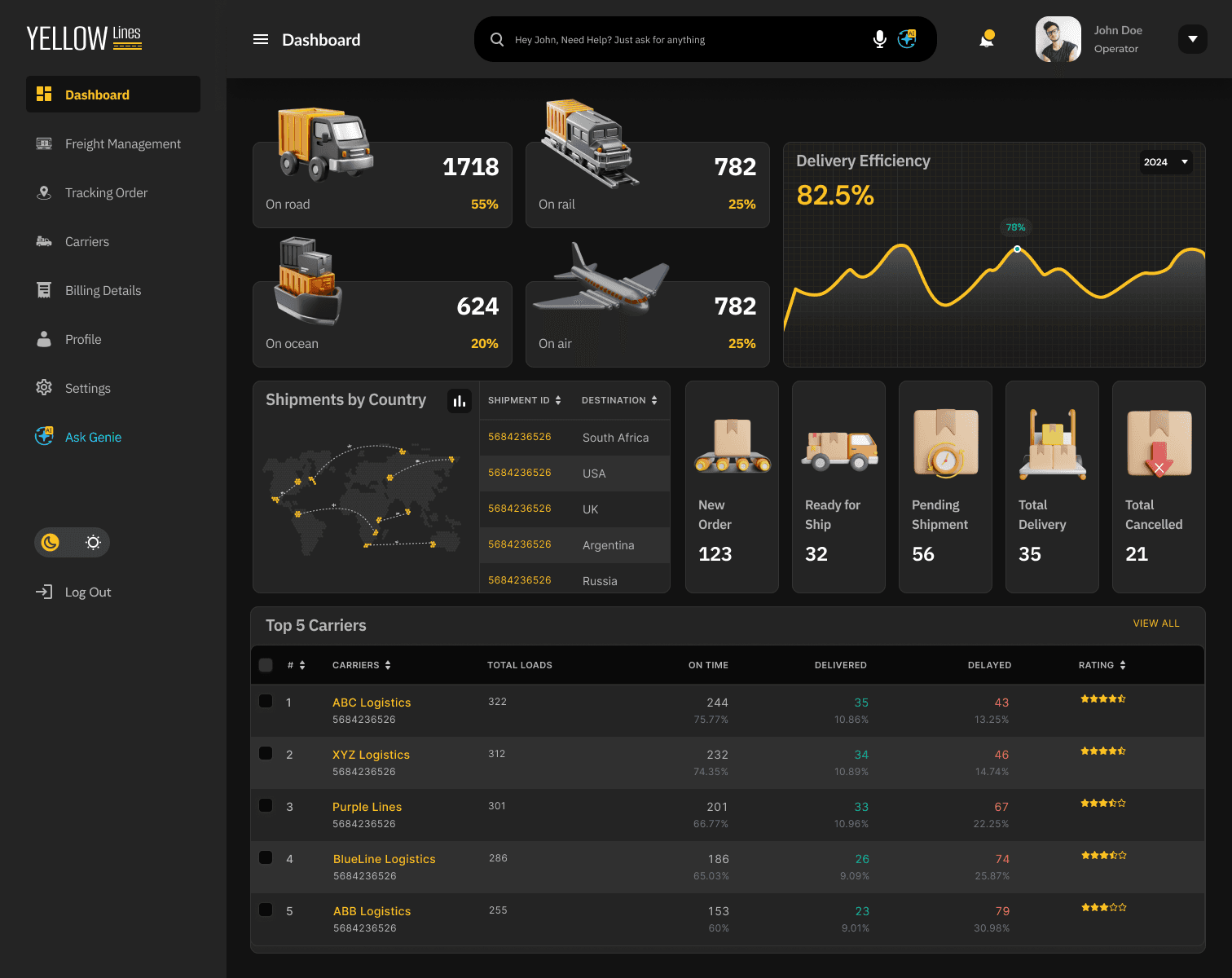Screen dimensions: 1232x978
Task: Click the help search input field
Action: [684, 39]
